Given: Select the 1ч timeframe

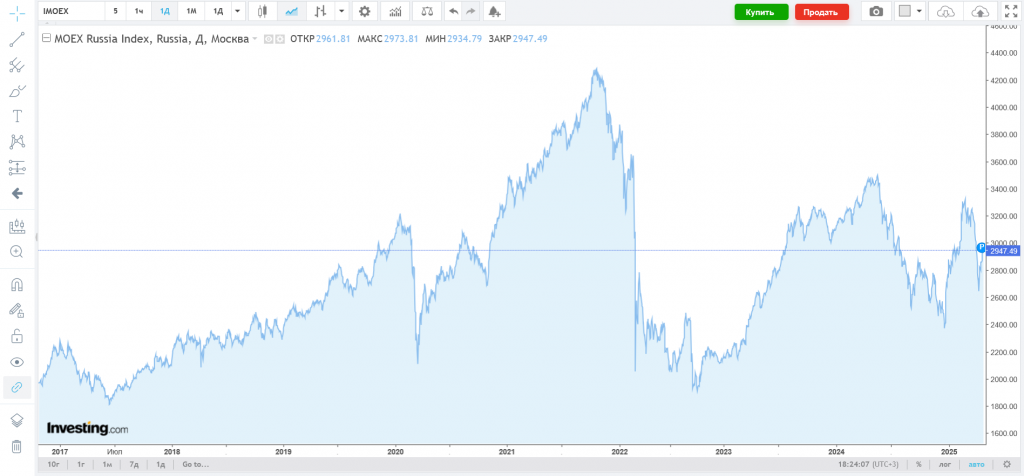Looking at the screenshot, I should tap(140, 11).
